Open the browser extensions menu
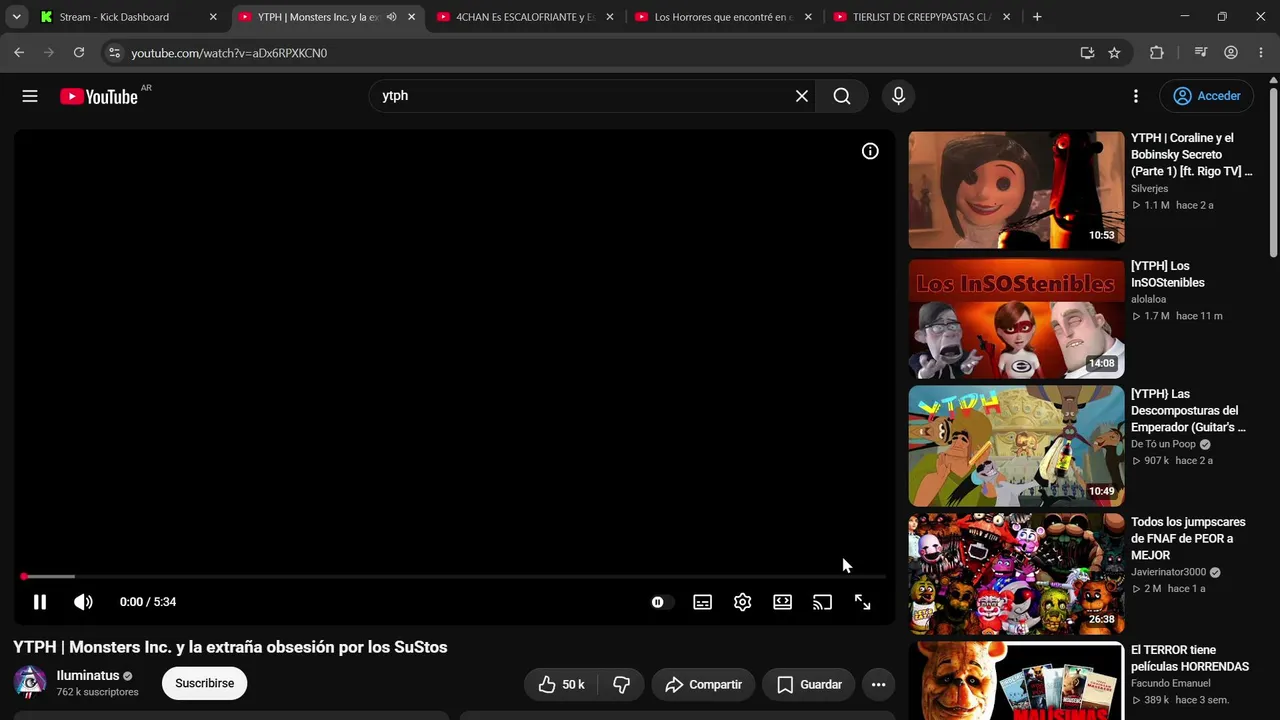The width and height of the screenshot is (1280, 720). [x=1157, y=53]
